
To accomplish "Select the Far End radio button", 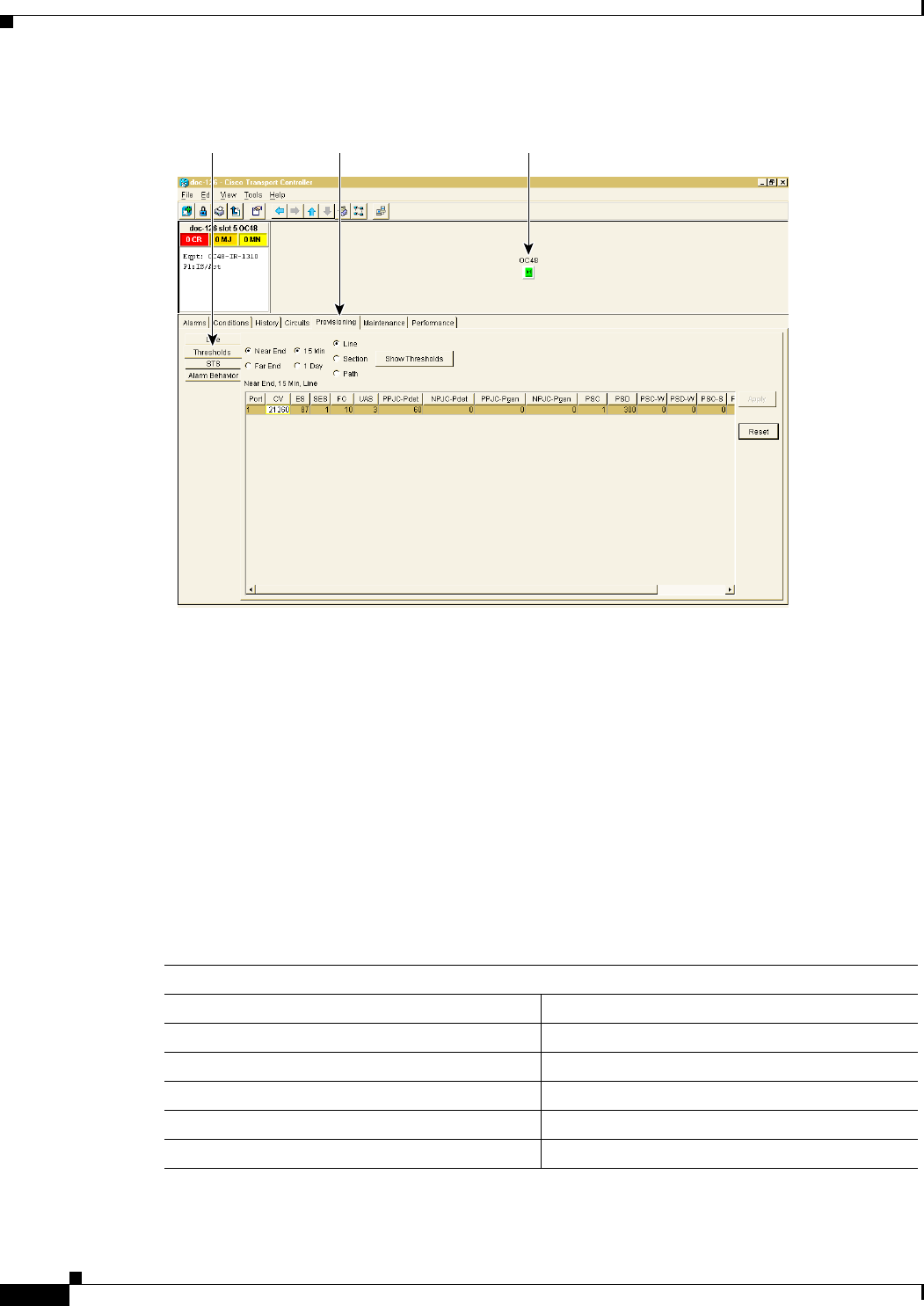I will pos(248,366).
